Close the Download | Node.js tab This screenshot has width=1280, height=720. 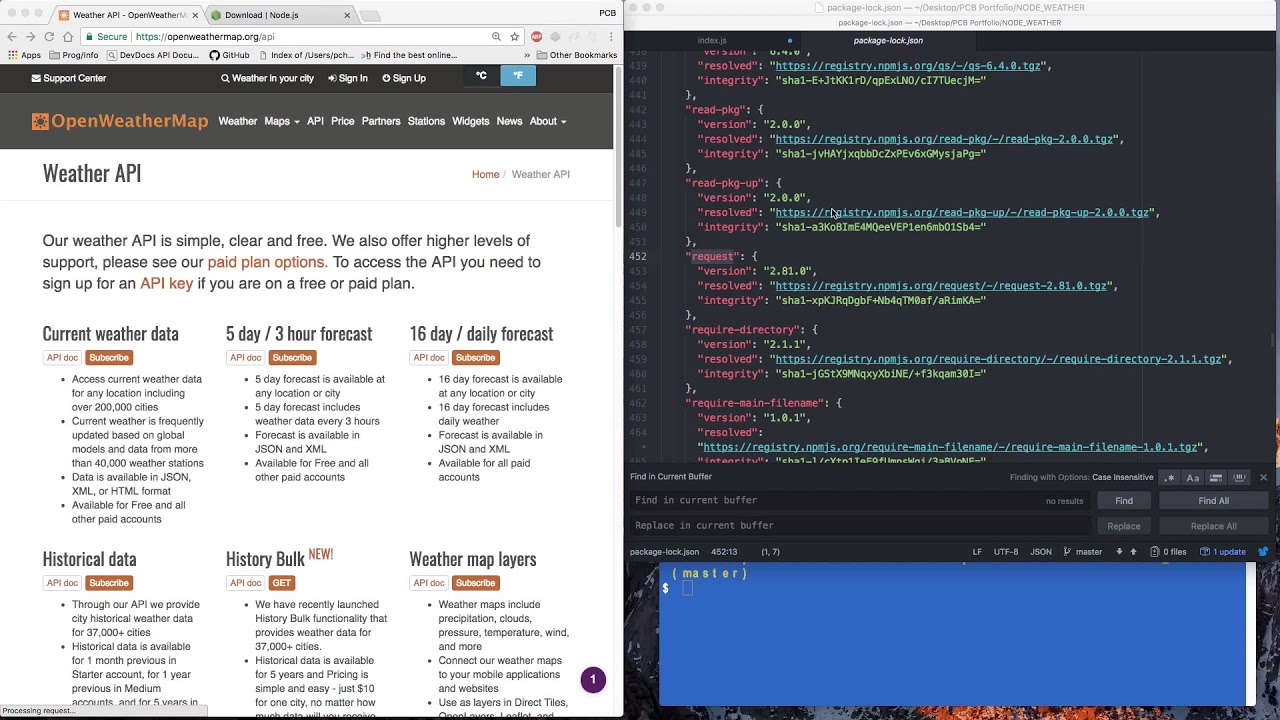(347, 15)
